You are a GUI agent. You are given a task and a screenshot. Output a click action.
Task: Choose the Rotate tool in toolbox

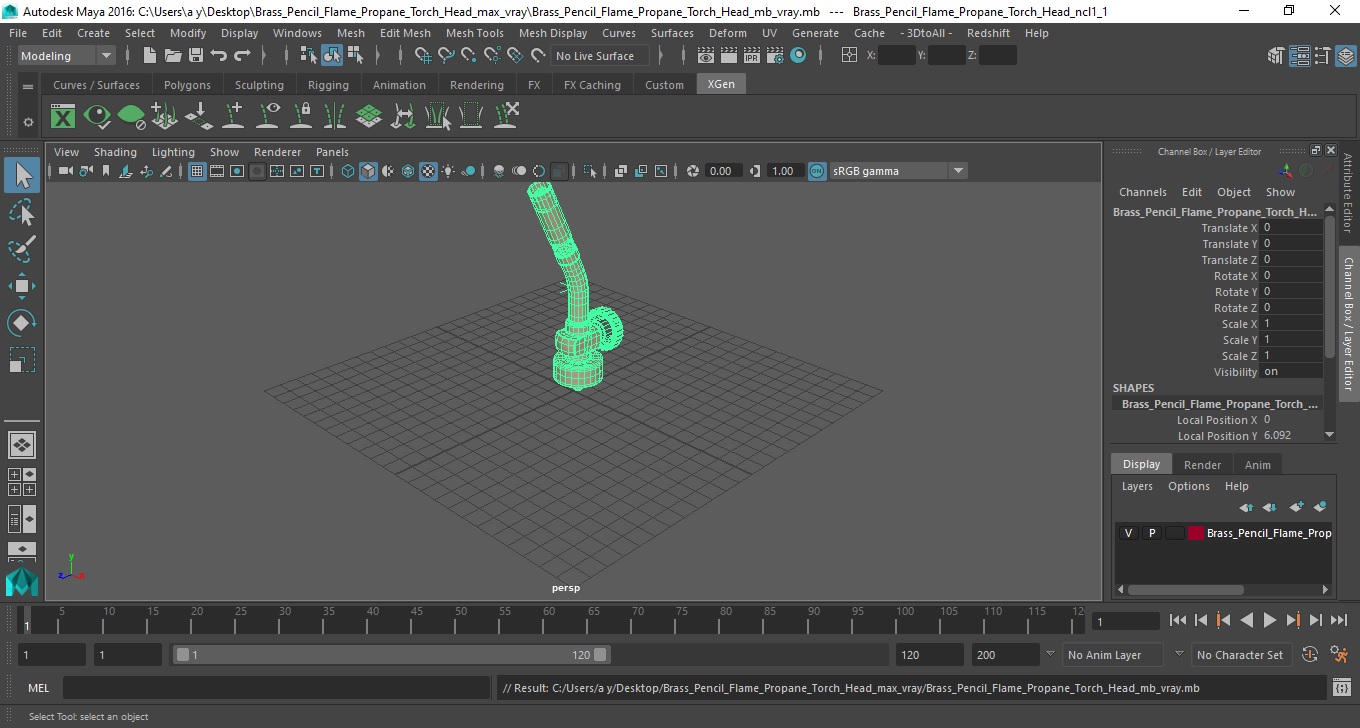click(22, 323)
